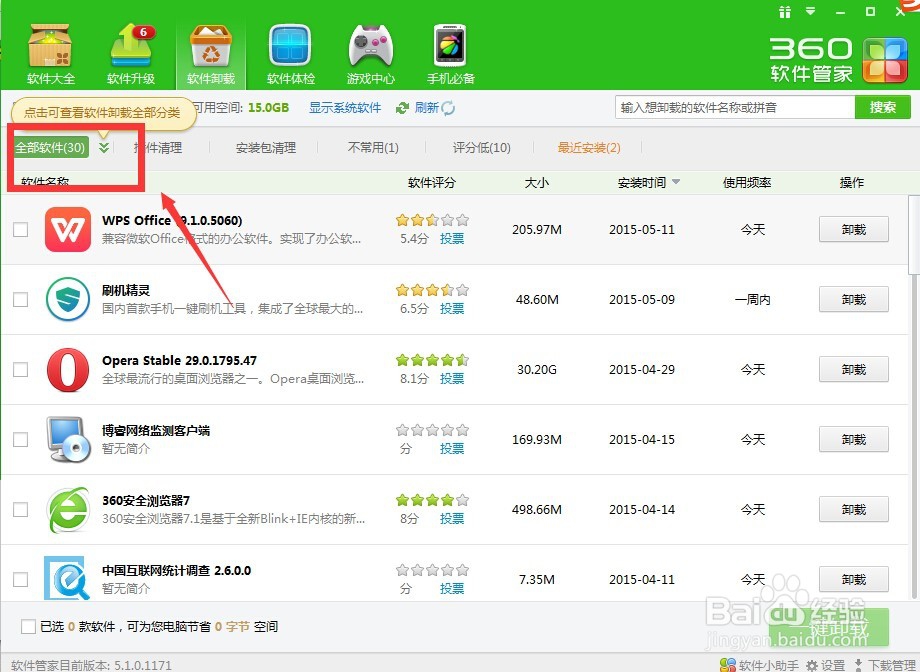
Task: Tick the 中国互联网统计调查 checkbox
Action: pos(21,579)
